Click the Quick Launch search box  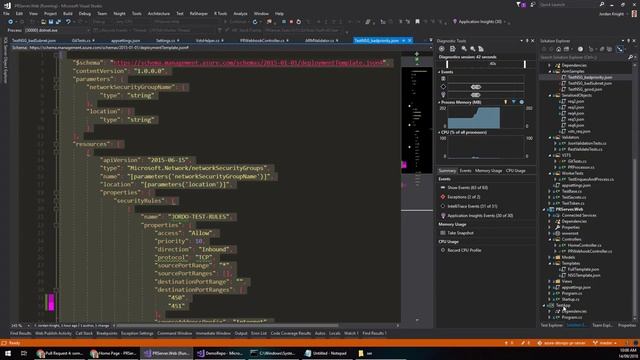pos(568,4)
